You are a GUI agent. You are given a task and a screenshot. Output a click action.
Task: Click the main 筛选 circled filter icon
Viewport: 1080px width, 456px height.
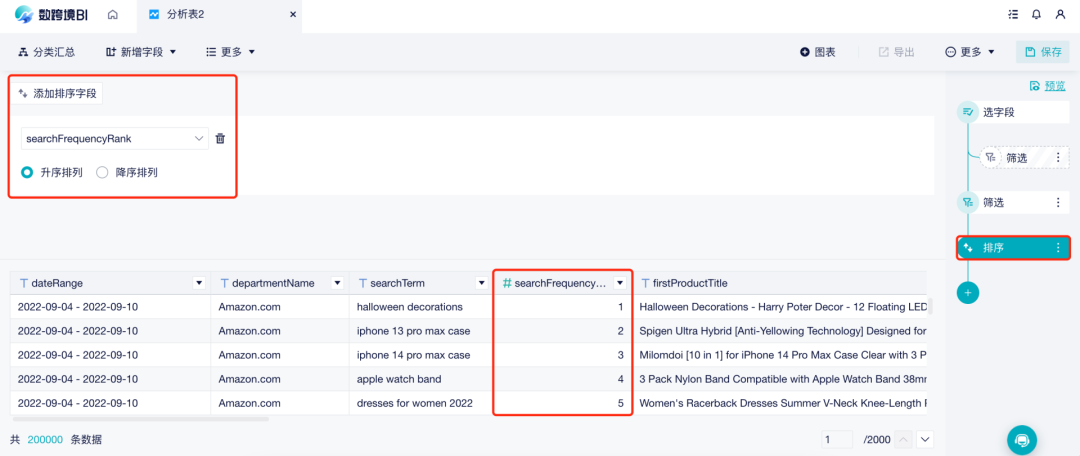pos(968,203)
